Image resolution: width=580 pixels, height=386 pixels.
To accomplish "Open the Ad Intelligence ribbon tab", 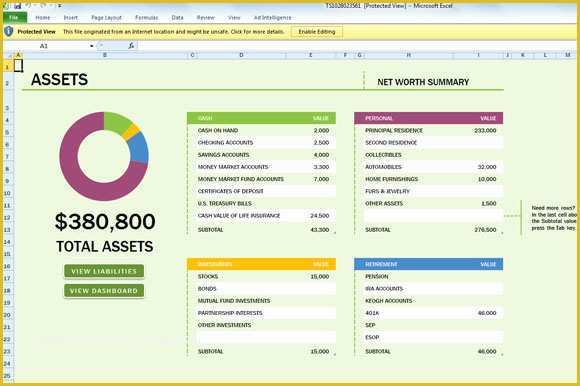I will [x=272, y=17].
